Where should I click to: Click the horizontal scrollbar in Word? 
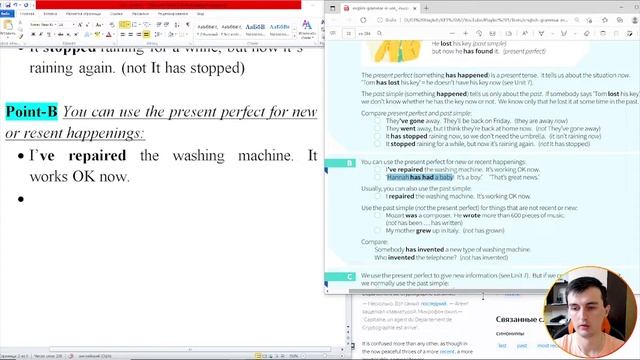(x=190, y=349)
